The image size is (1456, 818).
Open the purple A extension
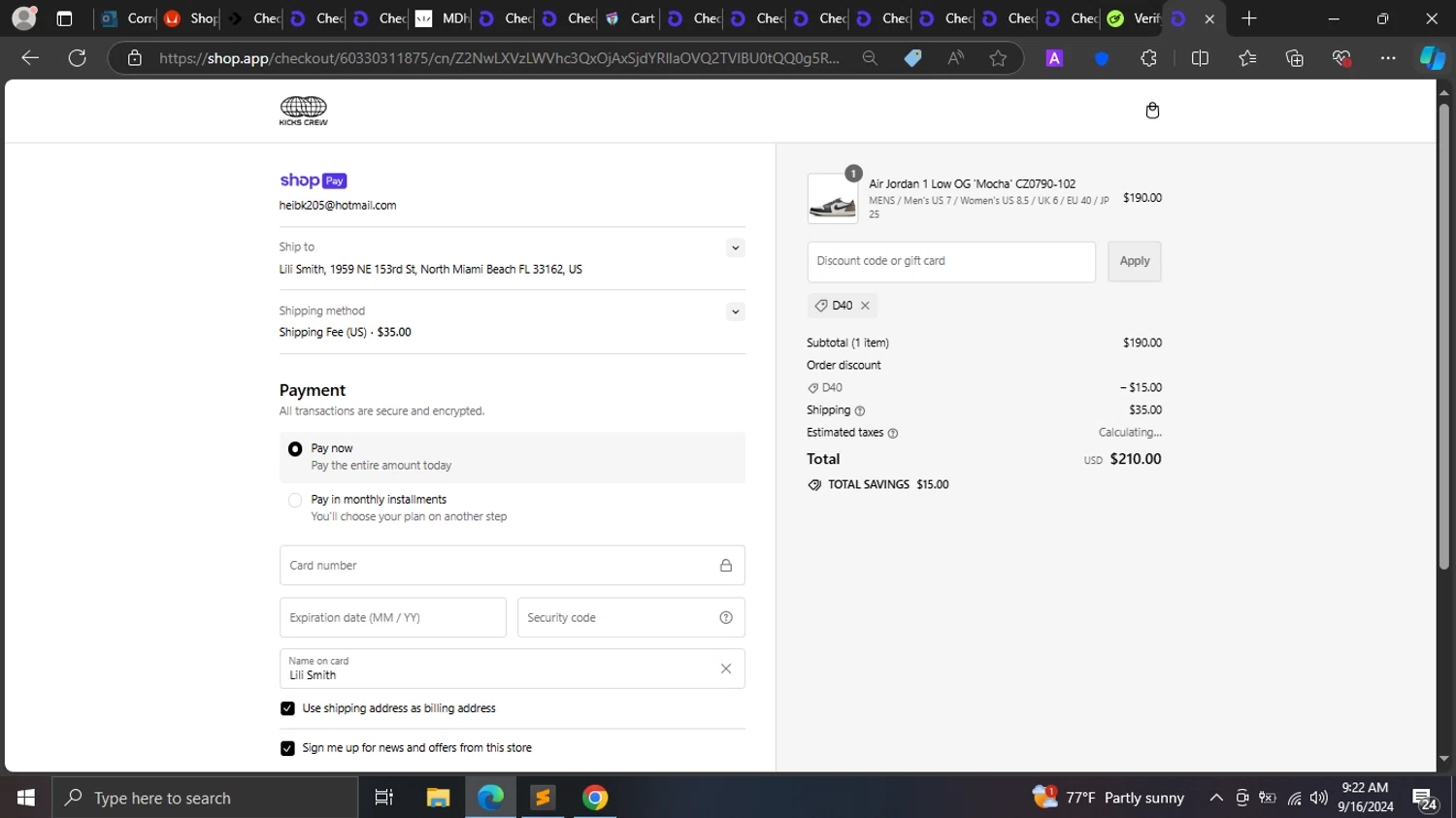(x=1054, y=58)
